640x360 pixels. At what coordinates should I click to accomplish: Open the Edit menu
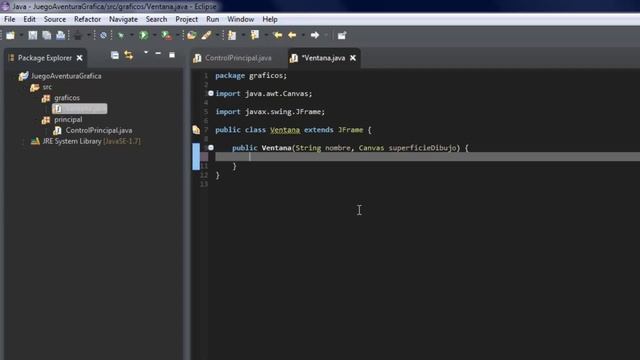tap(29, 19)
